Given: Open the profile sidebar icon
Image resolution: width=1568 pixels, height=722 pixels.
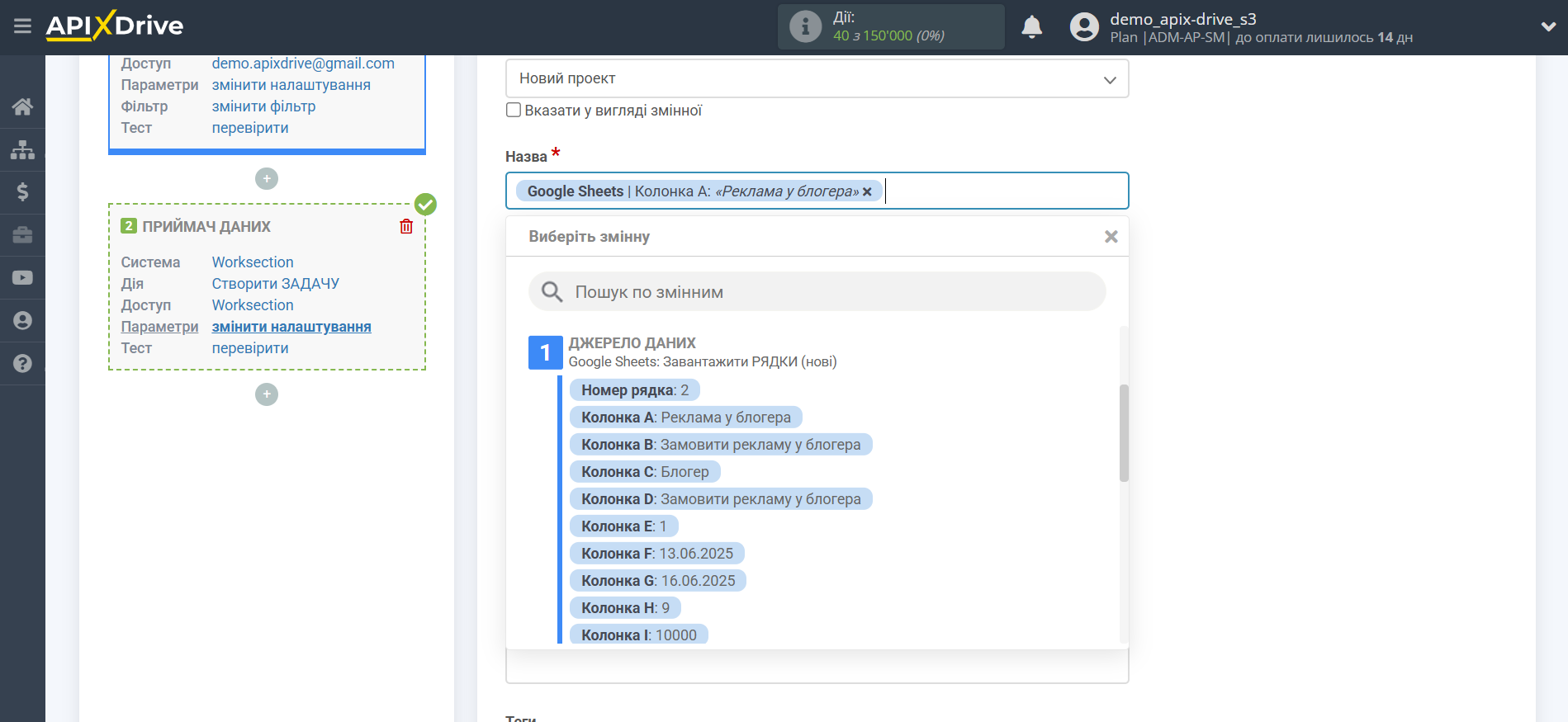Looking at the screenshot, I should coord(22,321).
